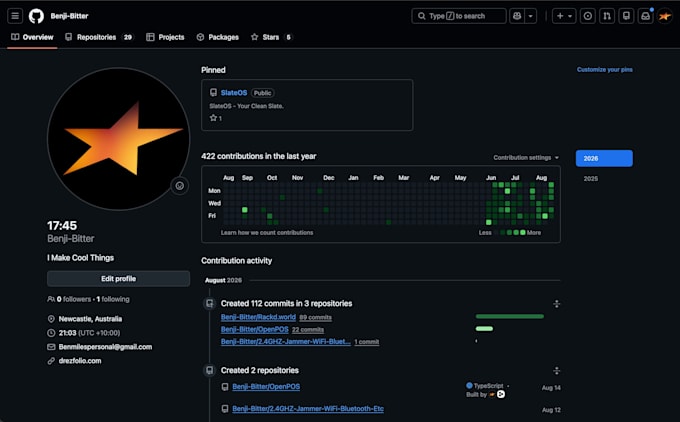
Task: Open Customize your pins link
Action: [605, 69]
